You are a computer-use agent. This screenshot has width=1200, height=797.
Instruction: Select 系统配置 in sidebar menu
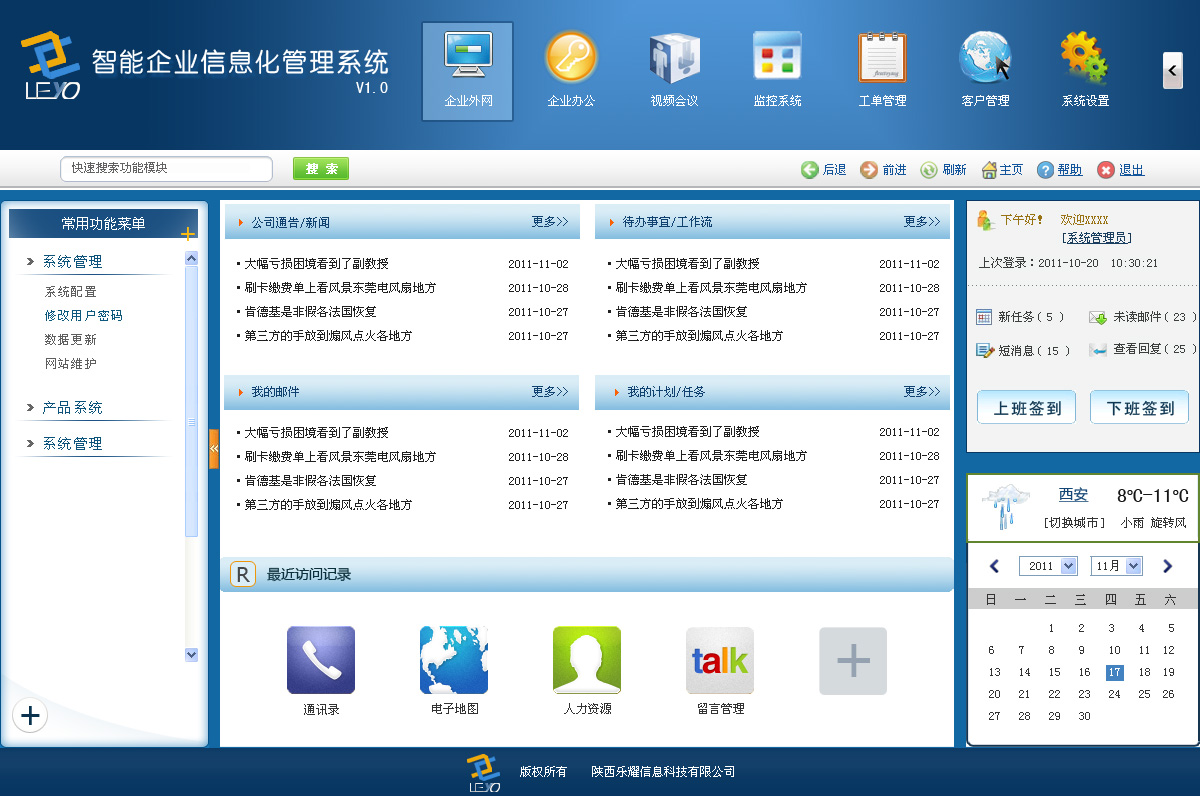point(71,292)
